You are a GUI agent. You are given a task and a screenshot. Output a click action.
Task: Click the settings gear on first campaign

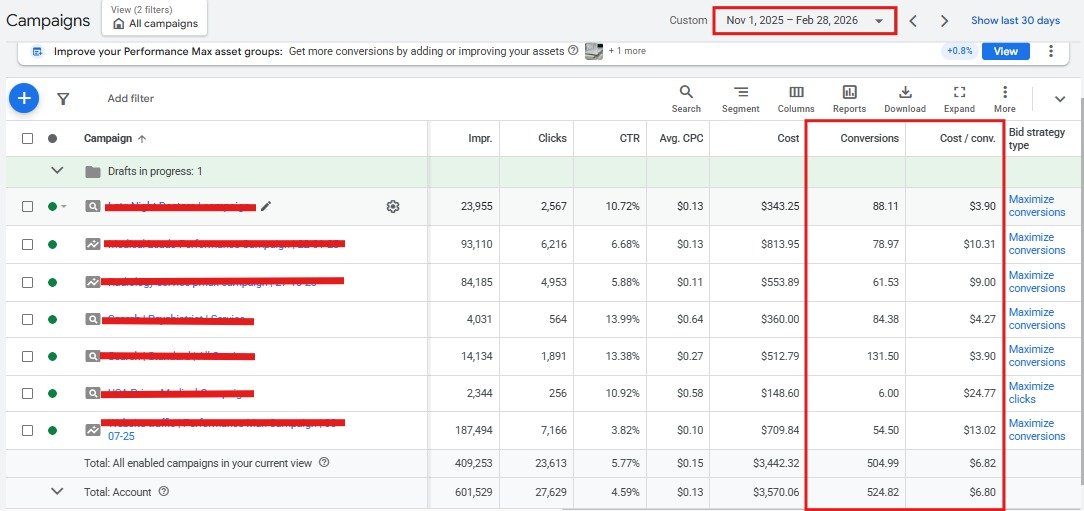pyautogui.click(x=393, y=207)
